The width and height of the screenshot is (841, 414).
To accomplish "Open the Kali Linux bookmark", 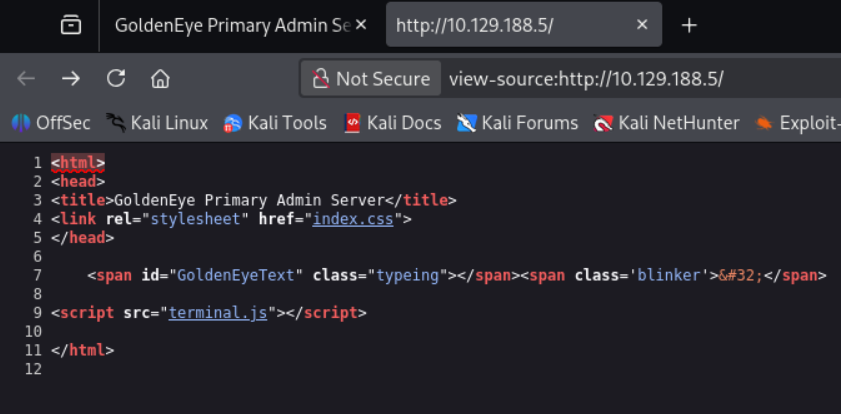I will click(157, 123).
